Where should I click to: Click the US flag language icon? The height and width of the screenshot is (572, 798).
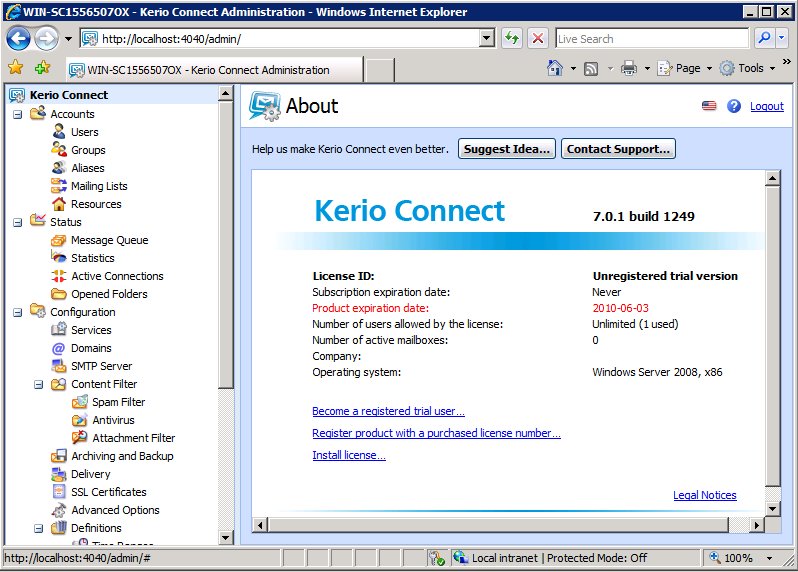(709, 106)
